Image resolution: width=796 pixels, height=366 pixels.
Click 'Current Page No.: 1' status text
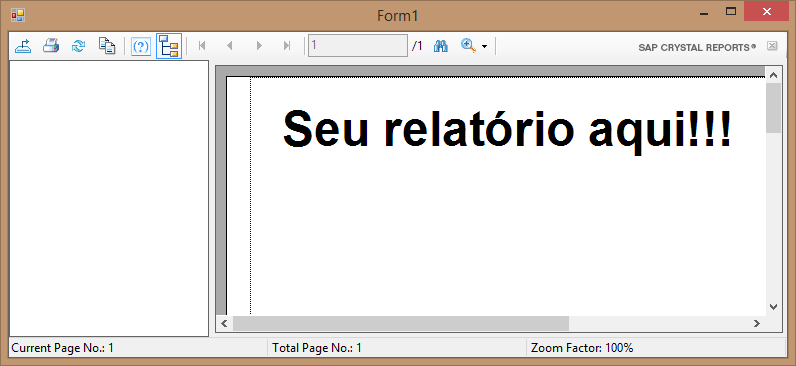pyautogui.click(x=62, y=348)
